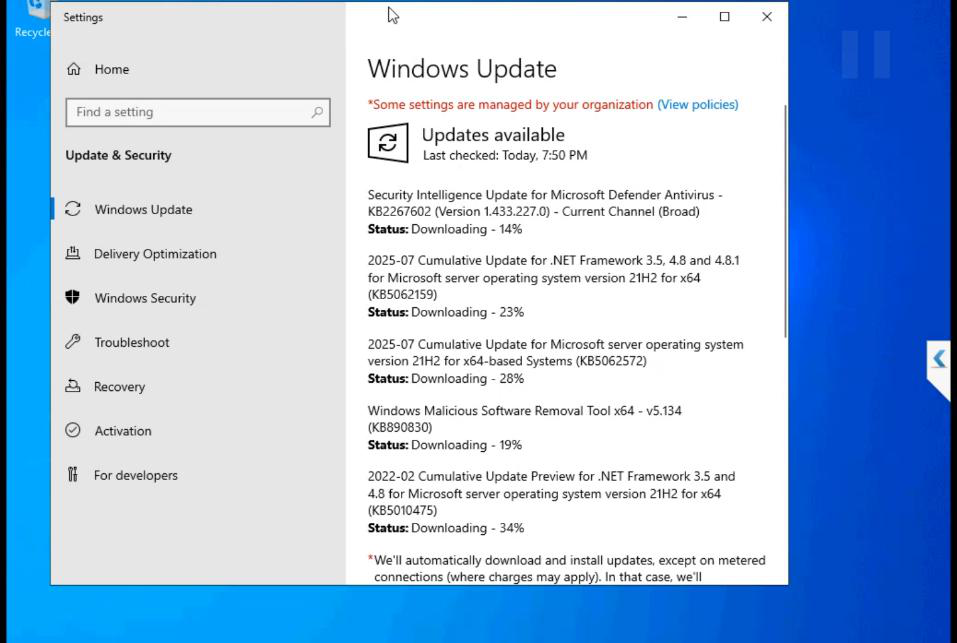Click the KB5062159 .NET Framework update entry
Screen dimensions: 957x643
click(x=554, y=278)
